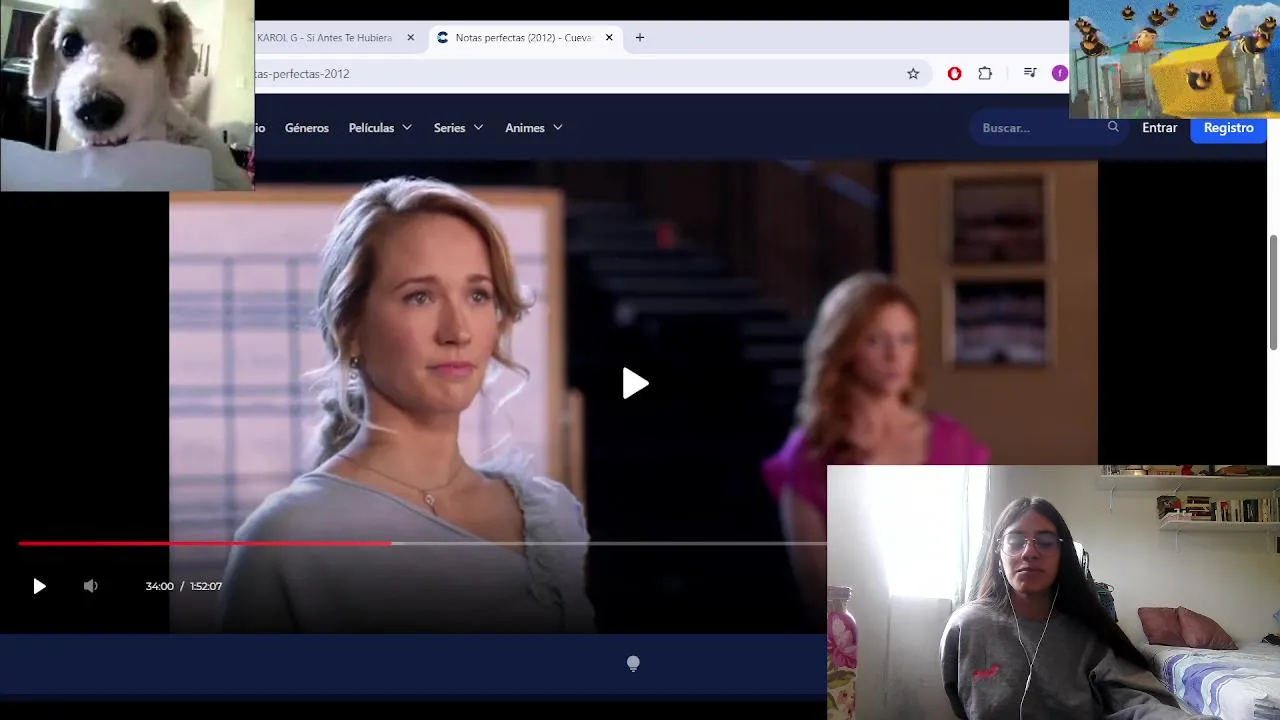Screen dimensions: 1280x720
Task: Click the Entrar link
Action: click(1160, 128)
